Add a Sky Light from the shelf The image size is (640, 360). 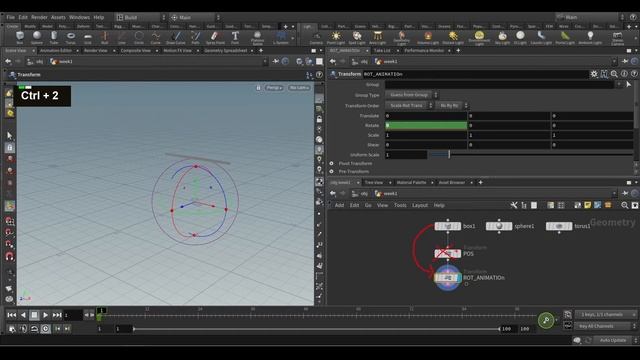pos(502,38)
